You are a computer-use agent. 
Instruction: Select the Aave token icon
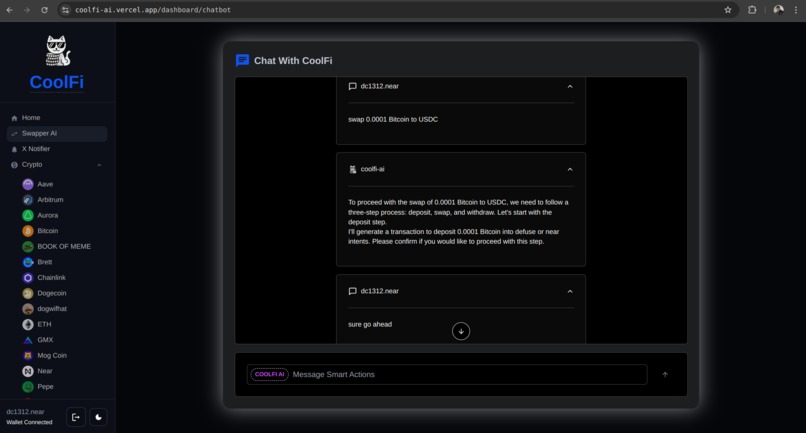point(28,184)
